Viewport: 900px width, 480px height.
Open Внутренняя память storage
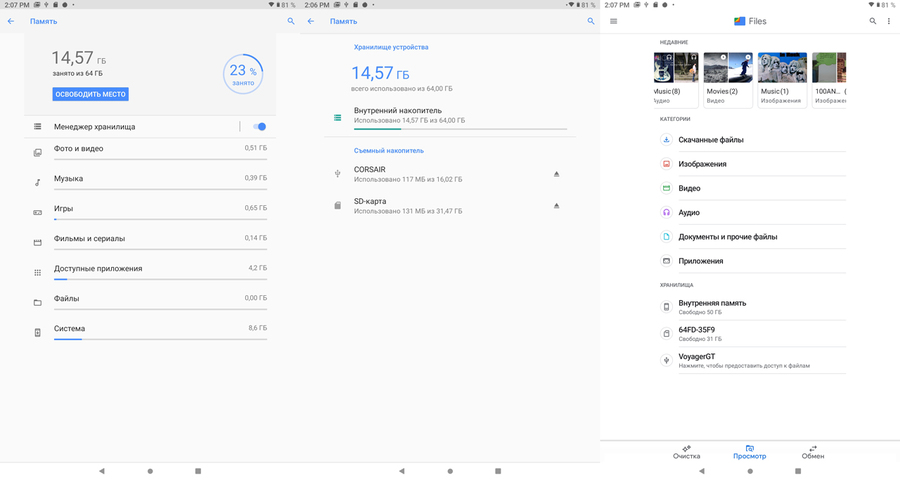(752, 307)
